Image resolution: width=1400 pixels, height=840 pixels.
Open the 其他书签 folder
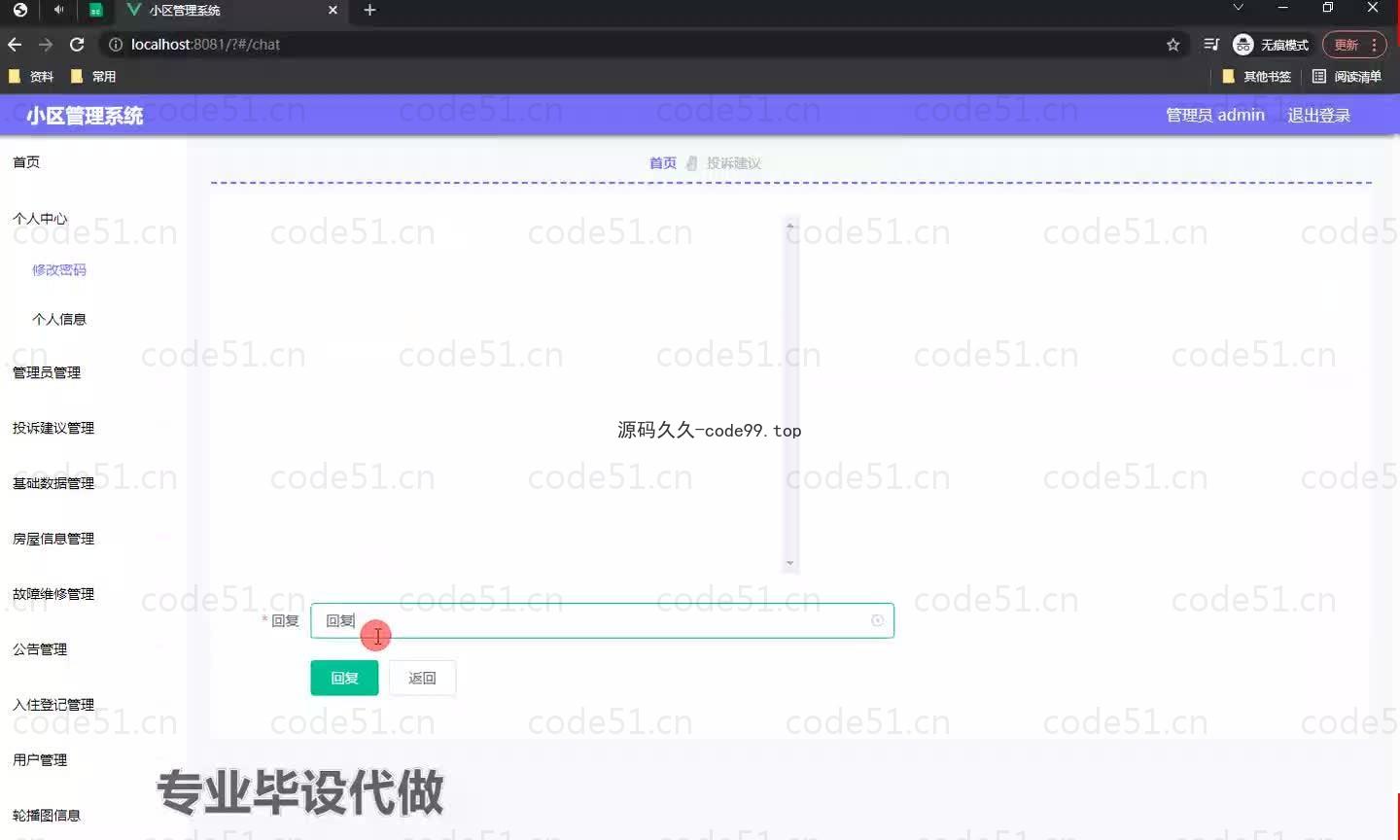pyautogui.click(x=1257, y=76)
